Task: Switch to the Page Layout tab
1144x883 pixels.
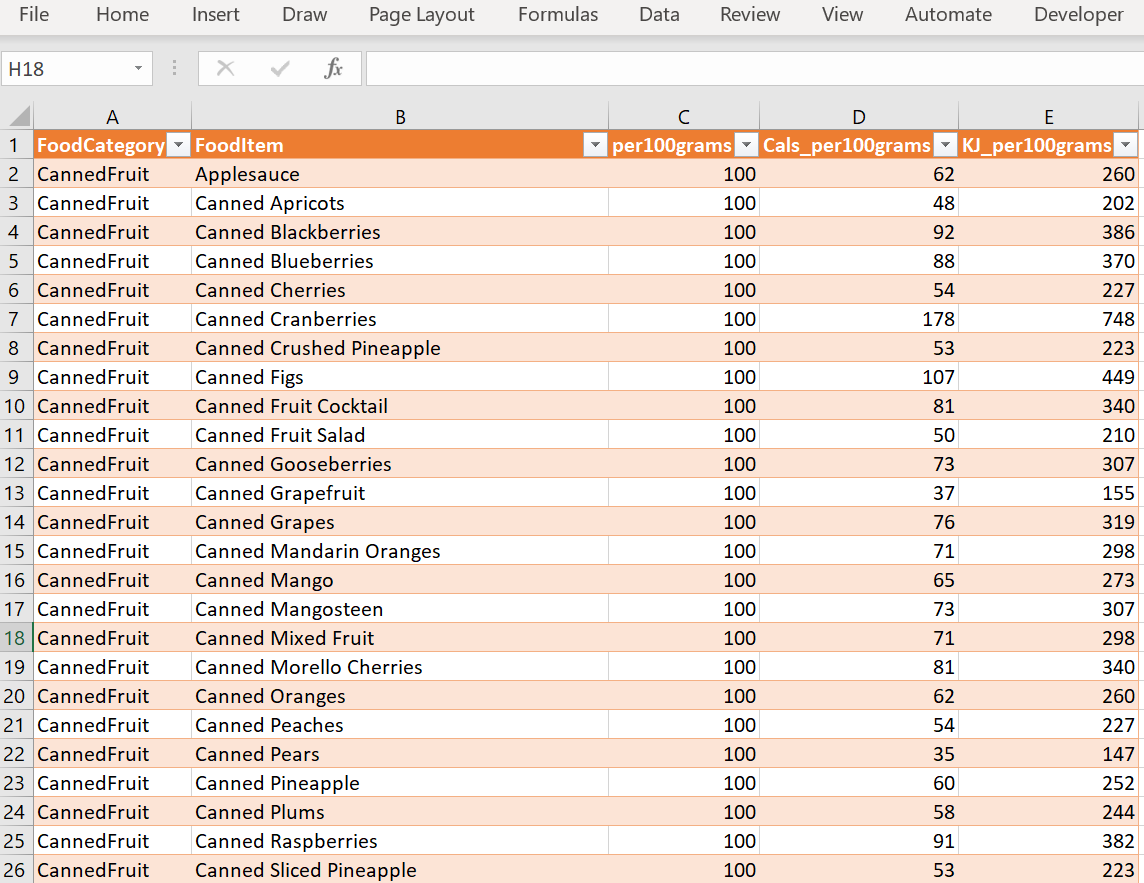Action: pyautogui.click(x=422, y=15)
